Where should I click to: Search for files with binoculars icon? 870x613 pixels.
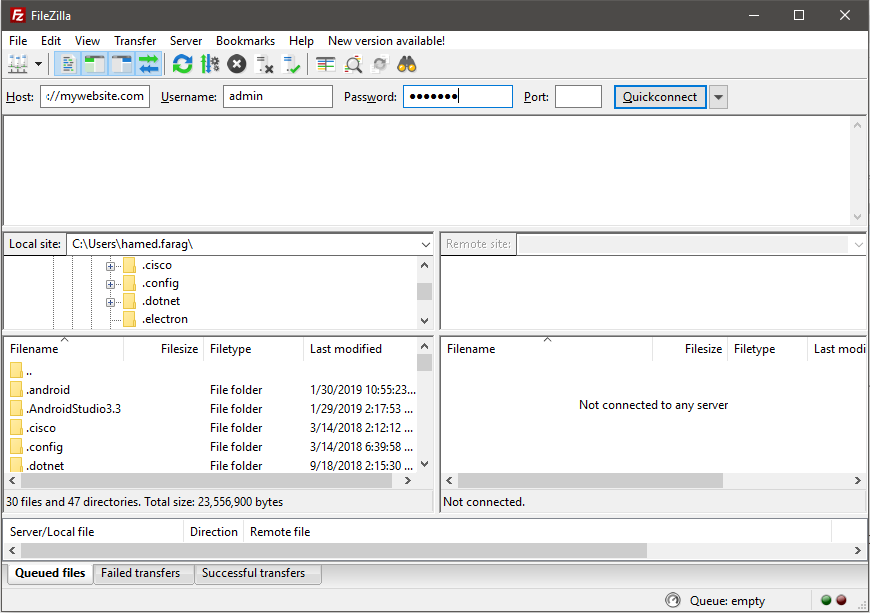(x=407, y=64)
